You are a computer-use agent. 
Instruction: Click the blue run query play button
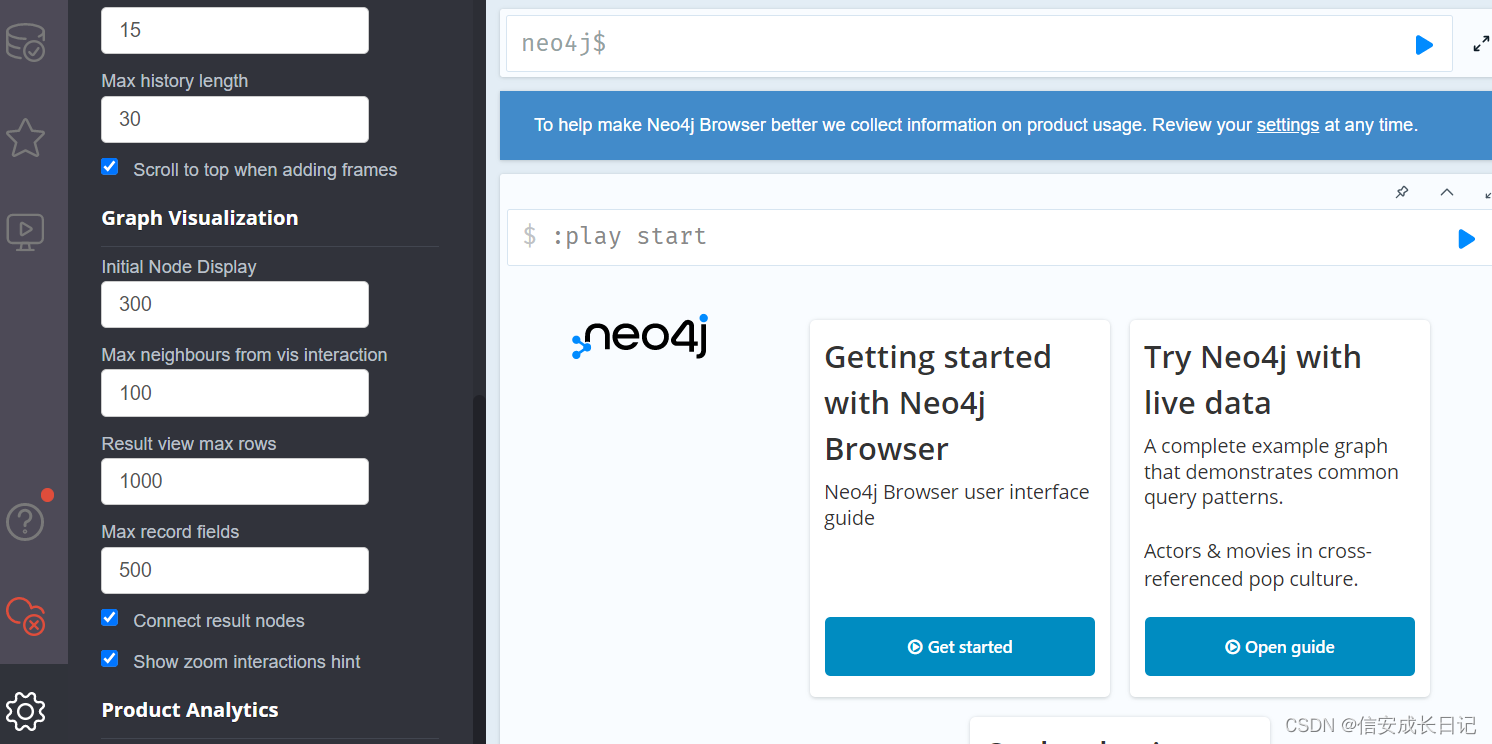click(1424, 43)
